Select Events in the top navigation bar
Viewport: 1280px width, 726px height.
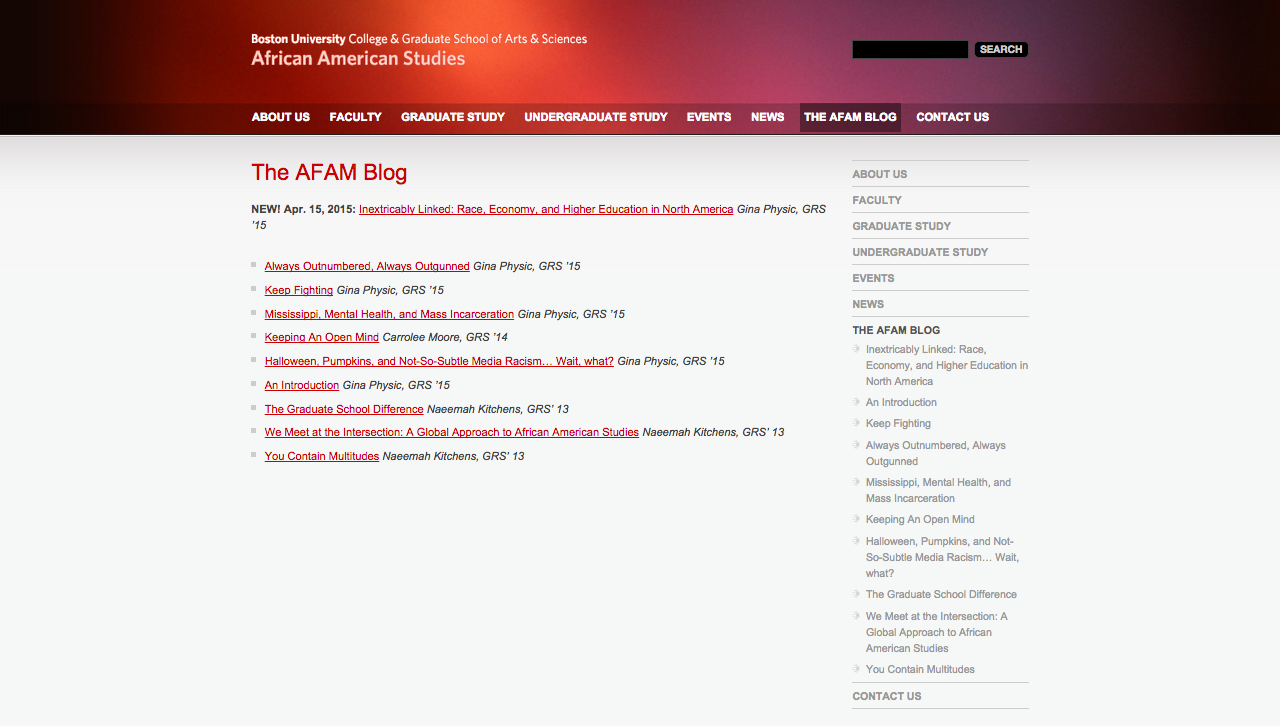coord(708,117)
